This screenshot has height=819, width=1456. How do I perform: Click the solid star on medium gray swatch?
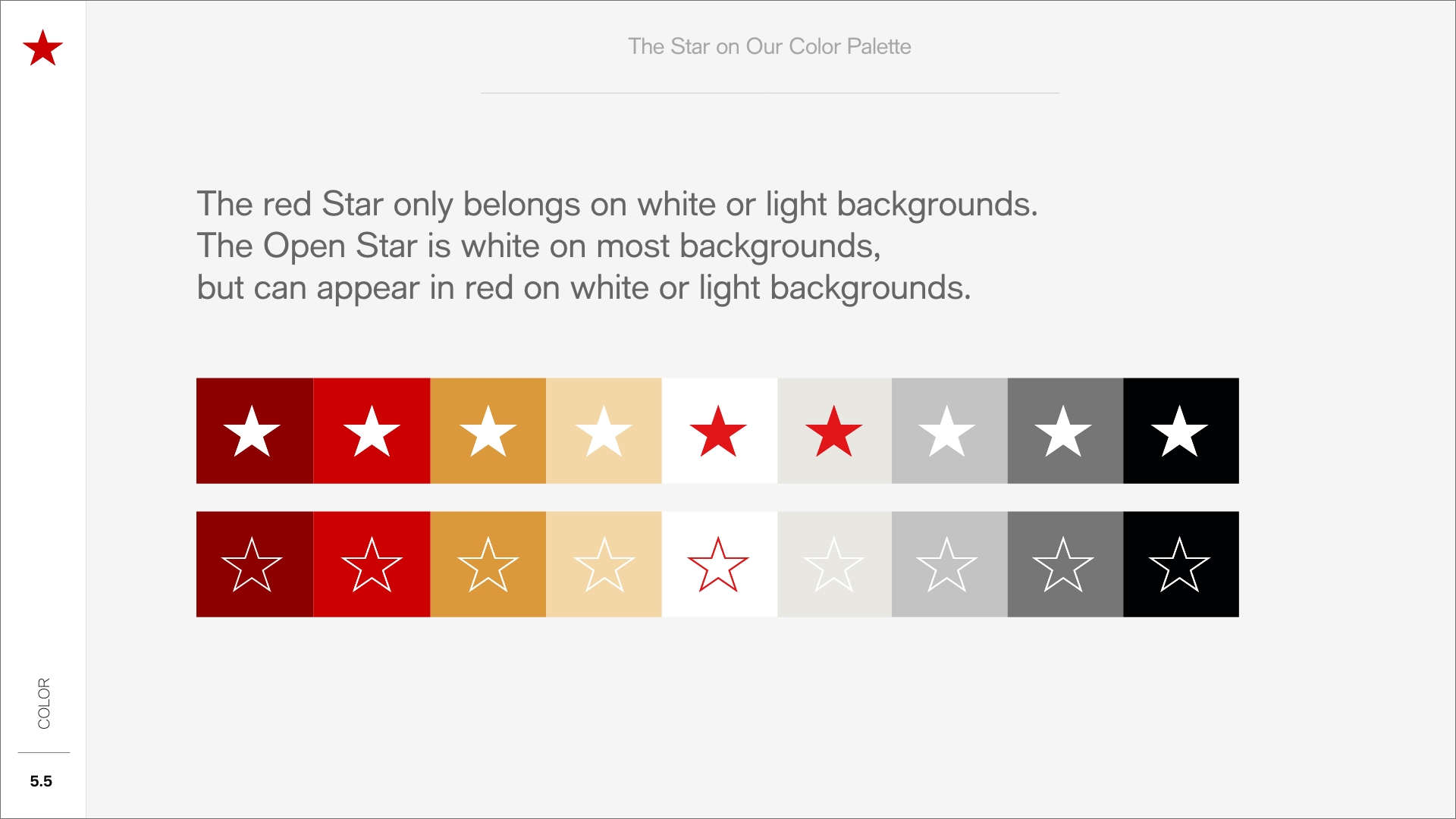click(x=947, y=431)
